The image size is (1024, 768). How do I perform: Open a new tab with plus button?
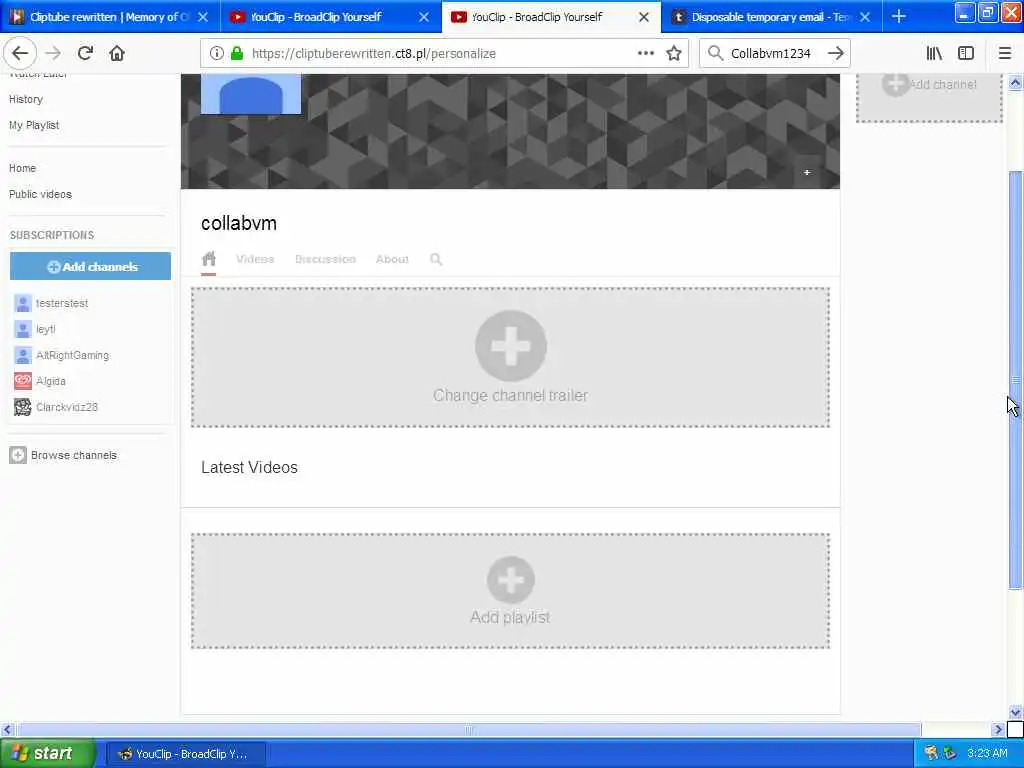coord(899,16)
